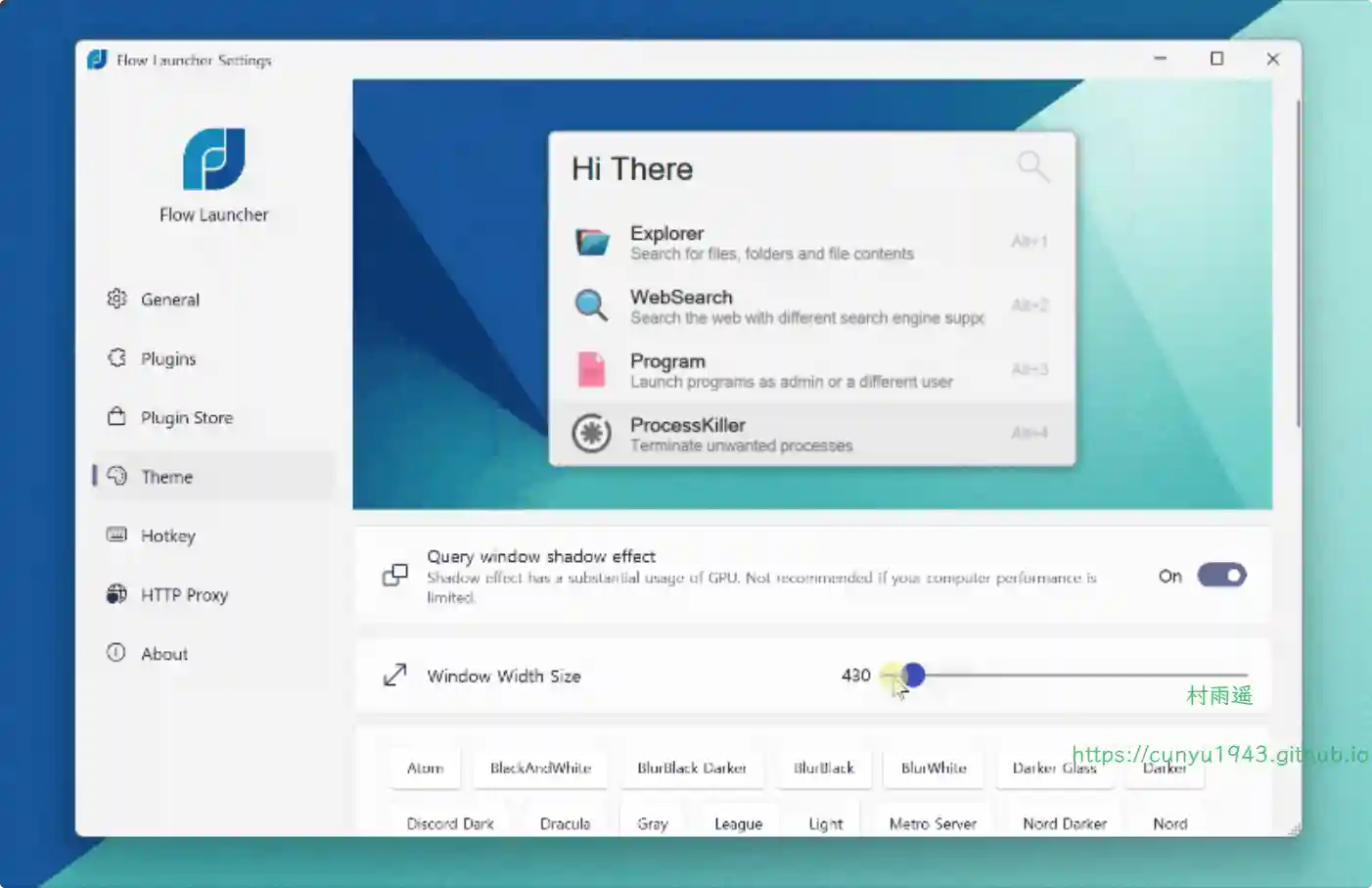The width and height of the screenshot is (1372, 888).
Task: Click the Plugins puzzle icon
Action: [116, 358]
